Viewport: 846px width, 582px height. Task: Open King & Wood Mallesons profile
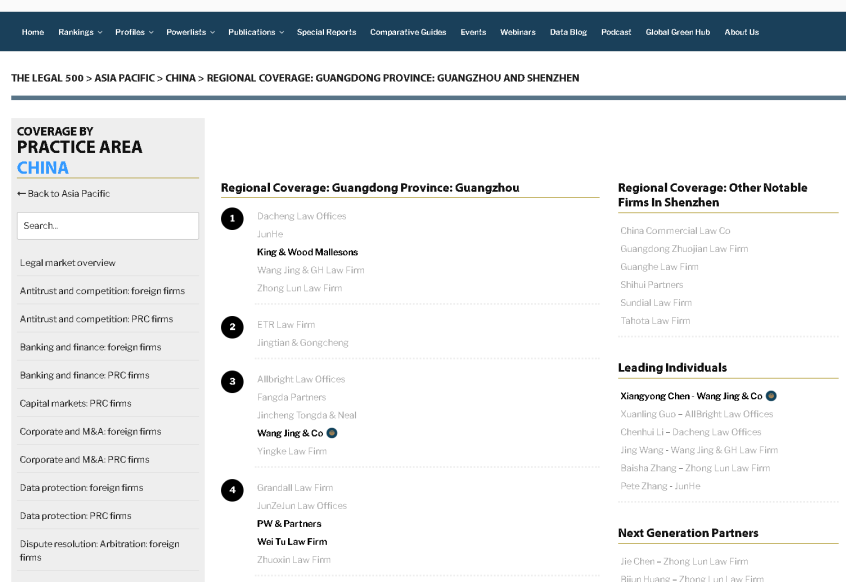coord(308,252)
